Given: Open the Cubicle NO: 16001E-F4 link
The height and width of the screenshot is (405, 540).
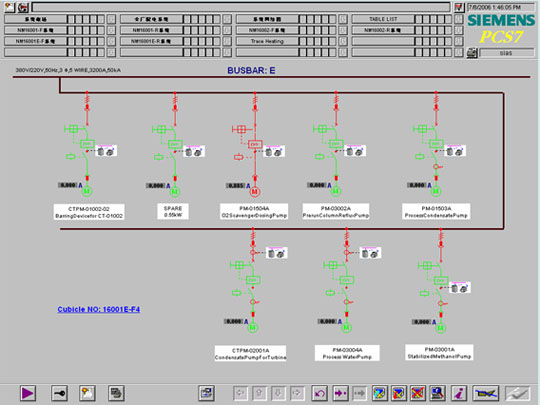Looking at the screenshot, I should point(98,309).
